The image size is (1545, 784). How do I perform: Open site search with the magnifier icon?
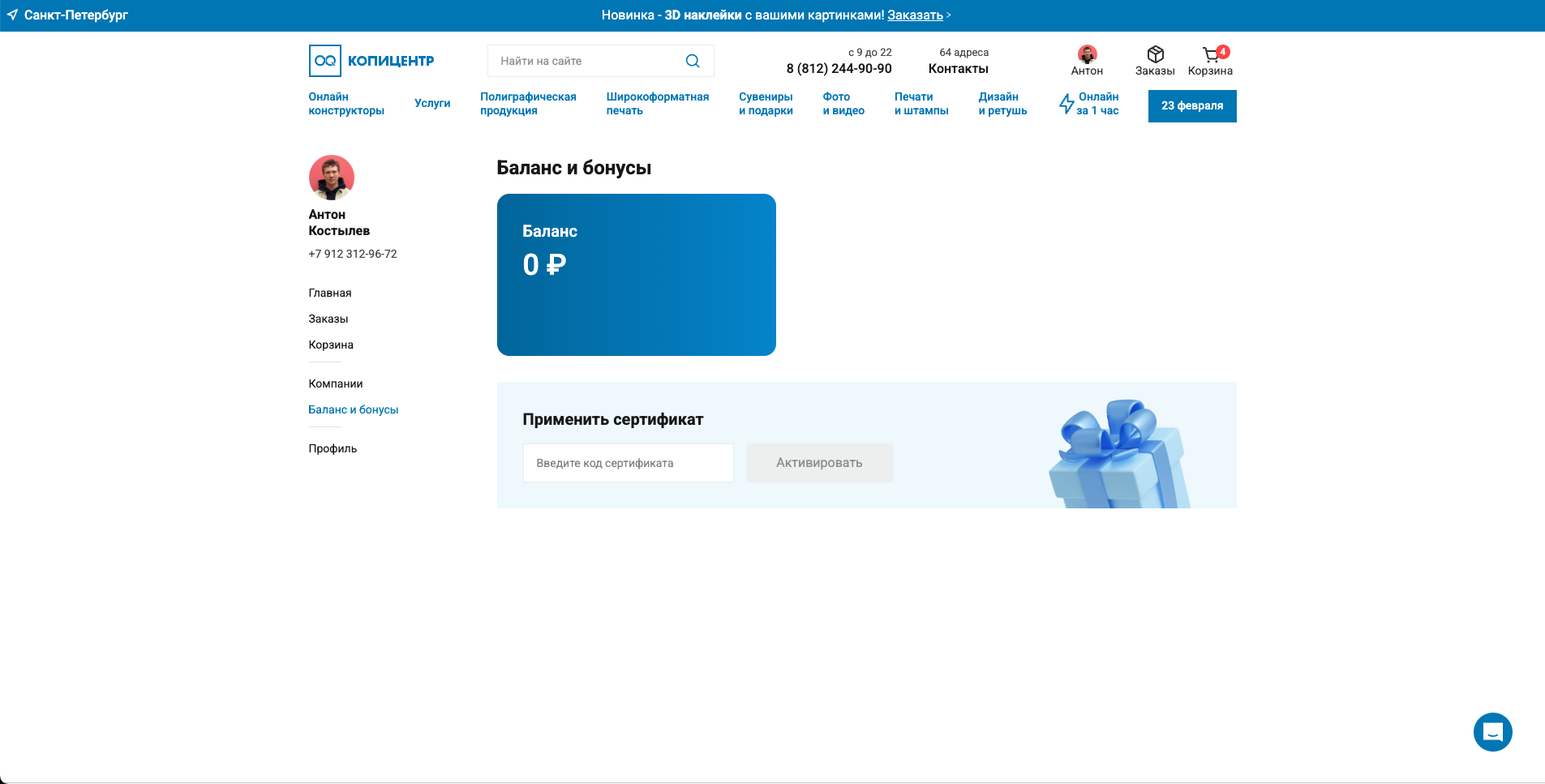[x=693, y=60]
